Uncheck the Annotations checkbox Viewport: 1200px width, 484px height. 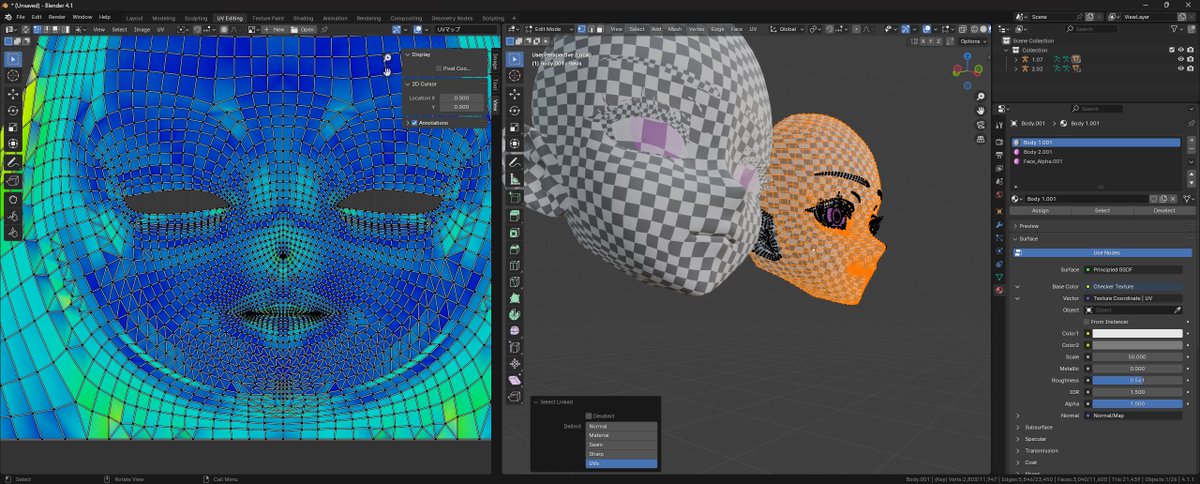414,122
